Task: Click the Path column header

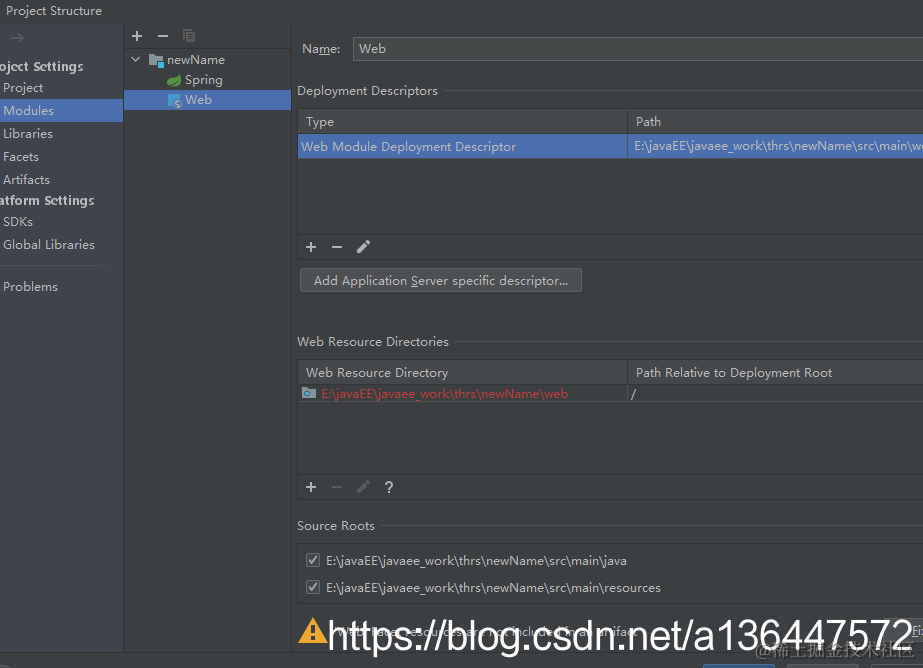Action: click(775, 122)
